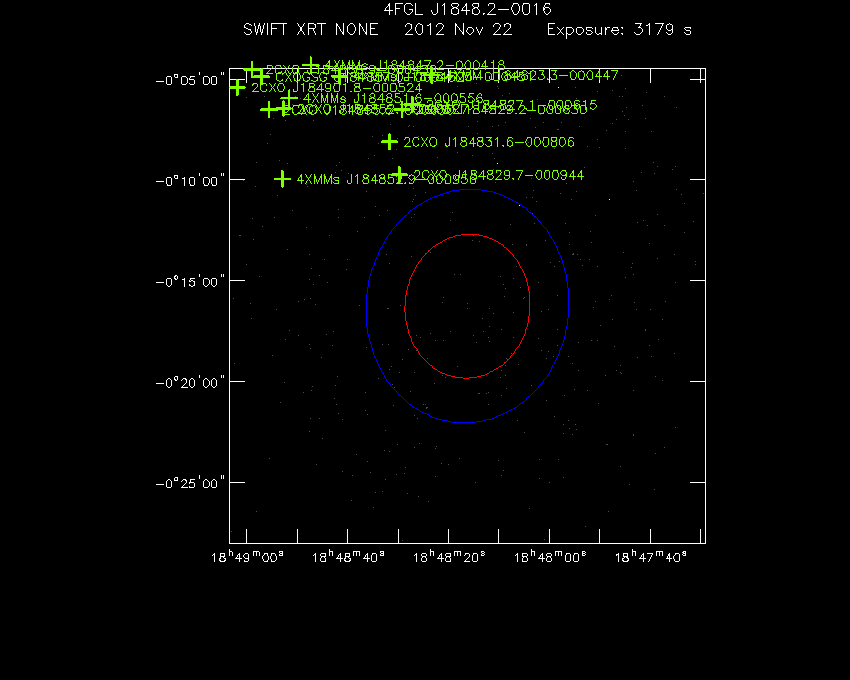The image size is (850, 680).
Task: Click the source label '2CXO J184829.7-000944'
Action: tap(499, 175)
